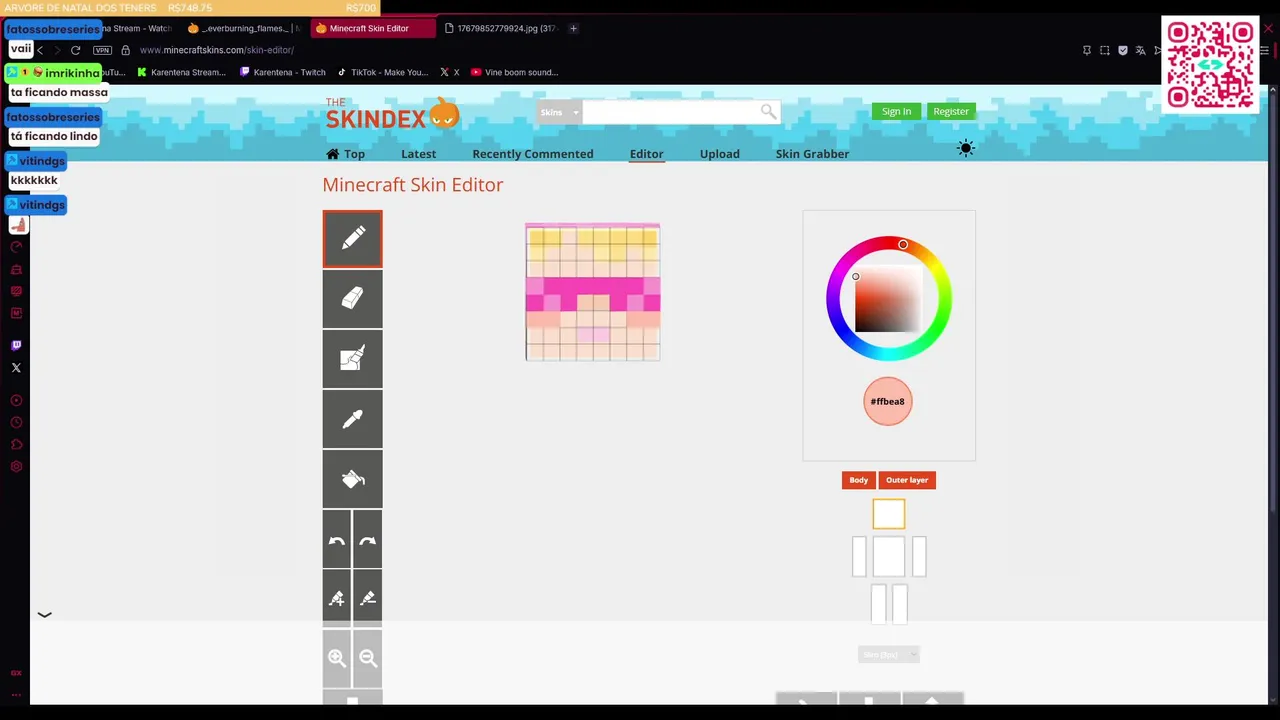
Task: Click the ad-blocker shield icon
Action: [1123, 50]
